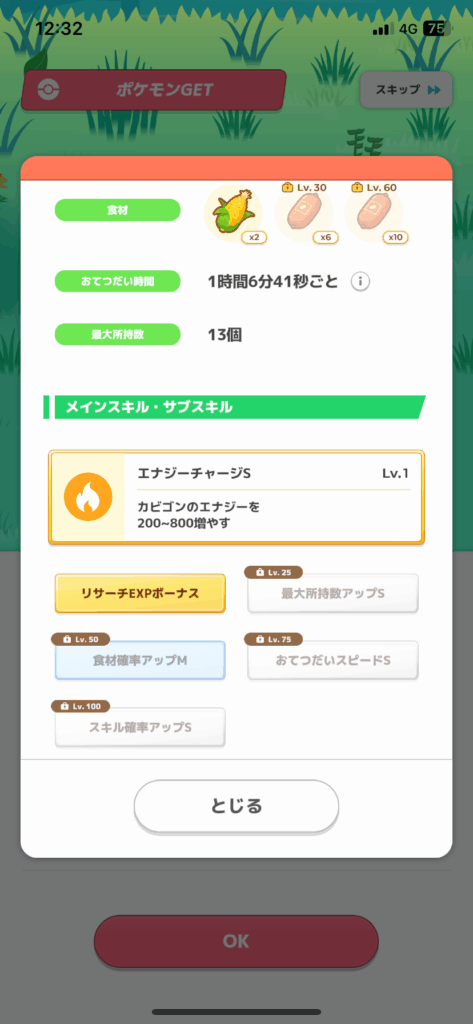Tap the locked Lv. 30 sausage ingredient
Image resolution: width=473 pixels, height=1024 pixels.
click(x=304, y=216)
